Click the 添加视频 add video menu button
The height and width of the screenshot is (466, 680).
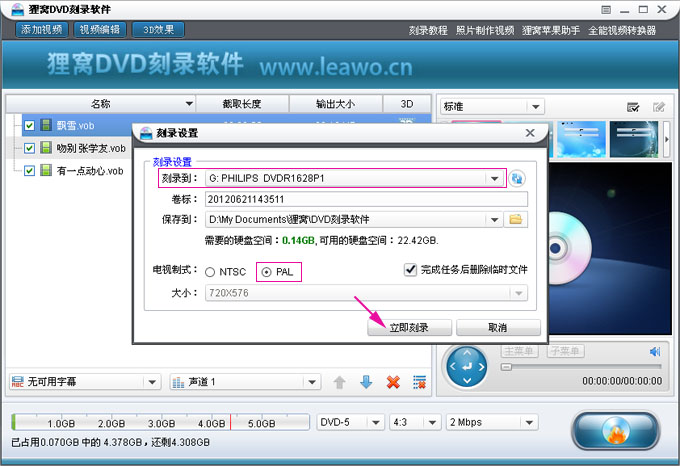tap(41, 31)
